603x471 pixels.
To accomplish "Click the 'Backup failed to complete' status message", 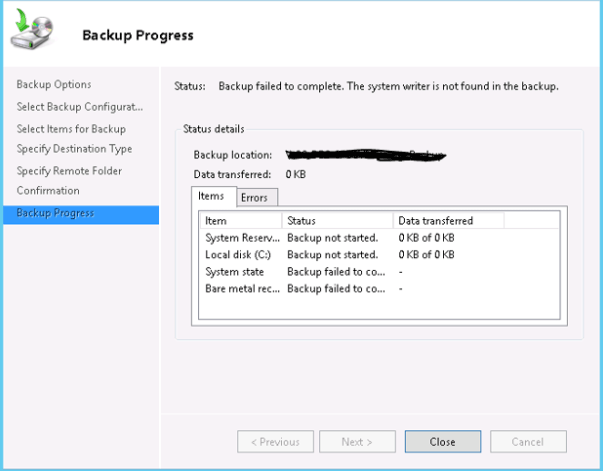I will point(388,86).
